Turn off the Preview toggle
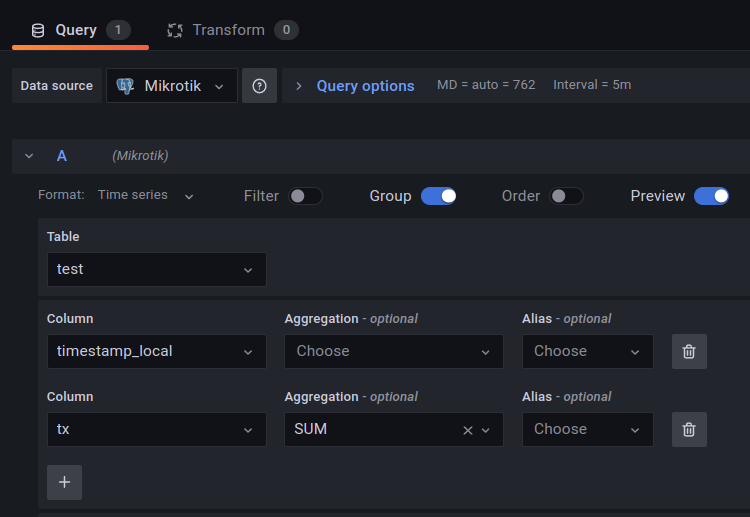Screen dimensions: 750x517 (x=711, y=196)
